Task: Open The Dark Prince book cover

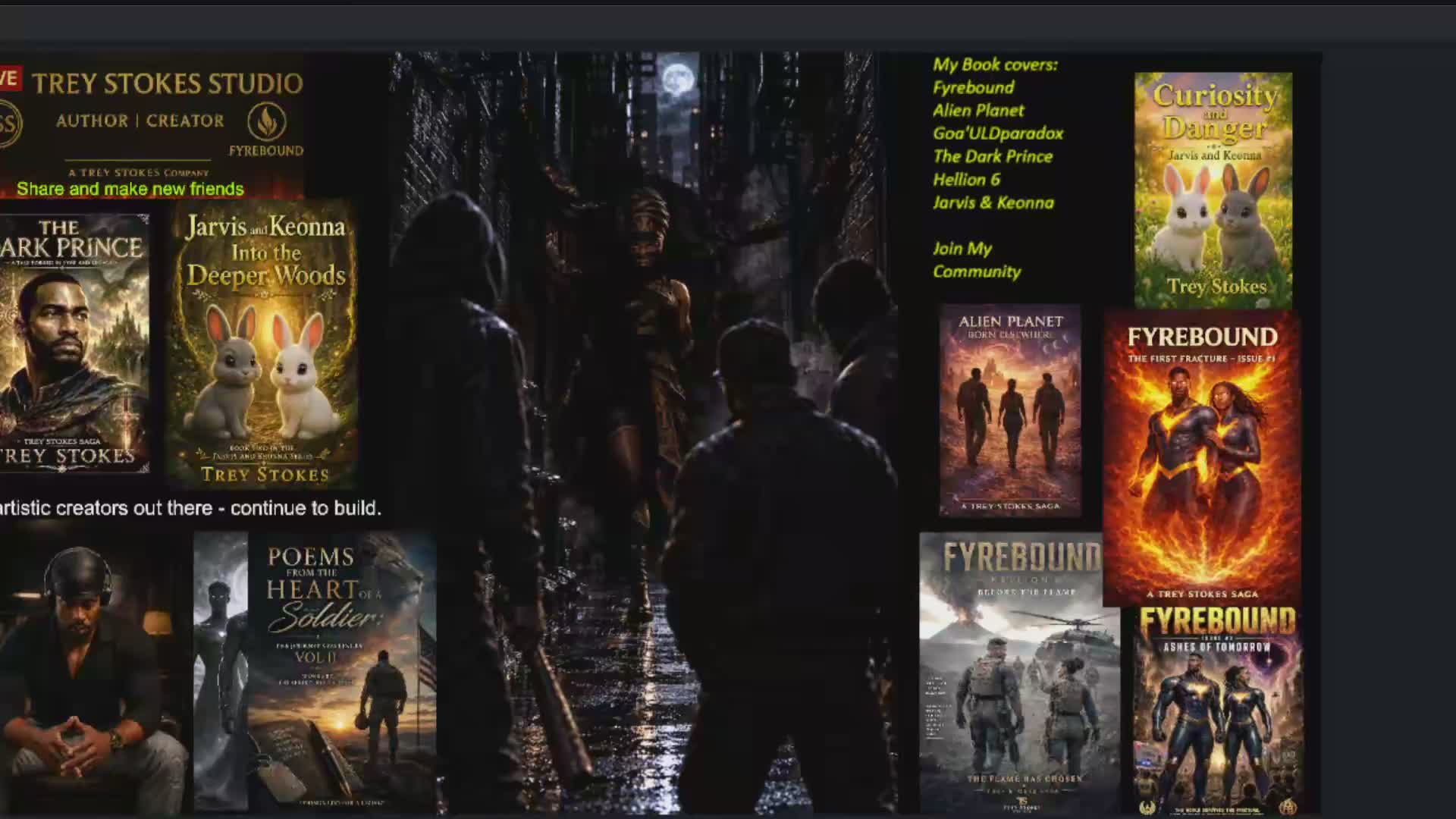Action: 74,343
